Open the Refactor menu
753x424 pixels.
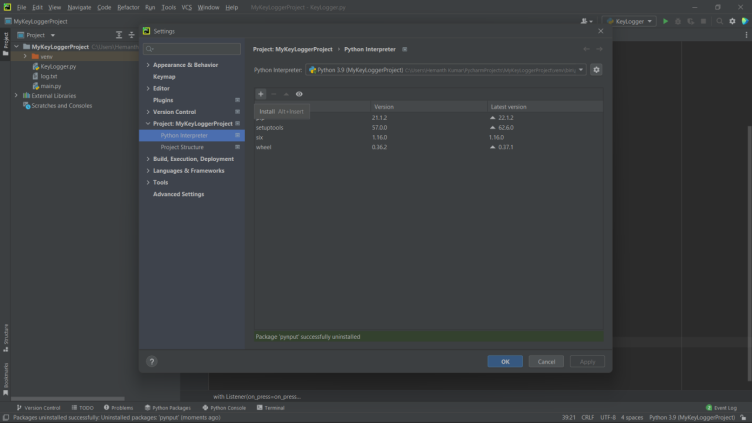point(128,7)
